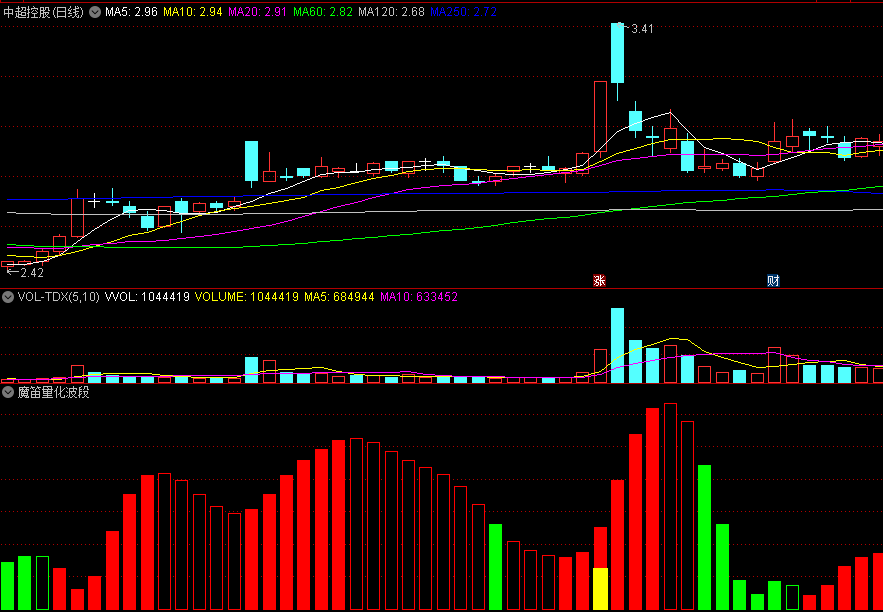Select the tallest cyan volume bar

[x=618, y=345]
